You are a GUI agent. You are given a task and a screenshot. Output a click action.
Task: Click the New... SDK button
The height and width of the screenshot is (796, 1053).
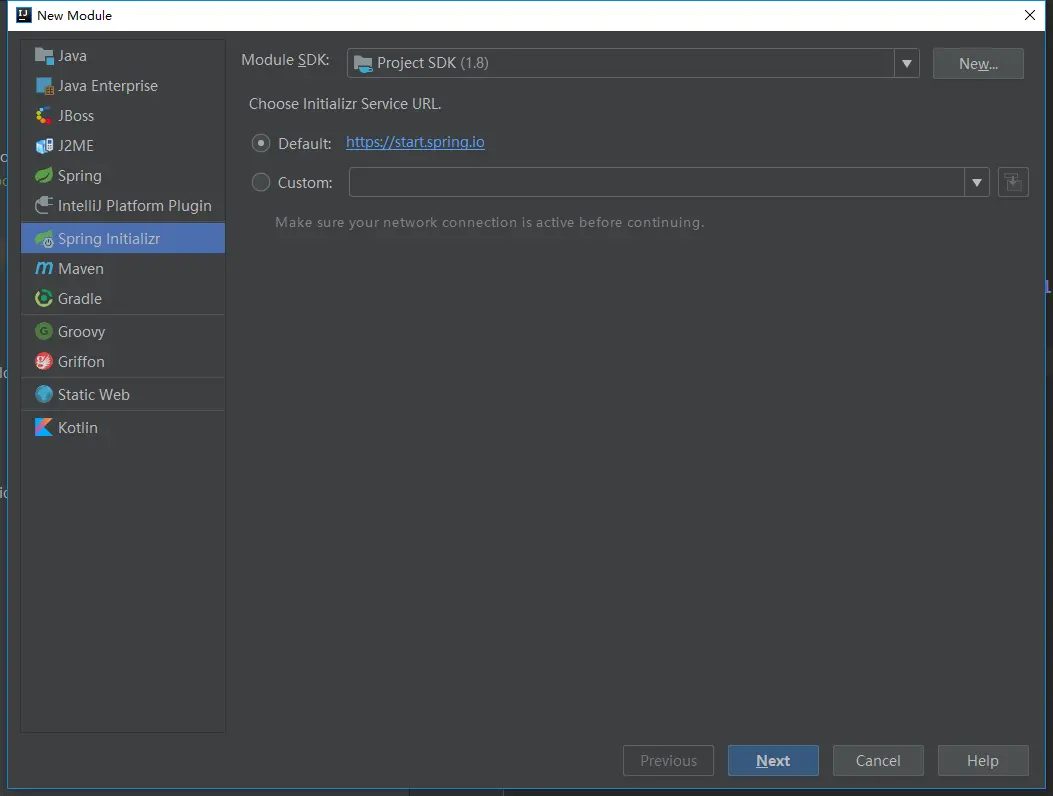pos(978,64)
